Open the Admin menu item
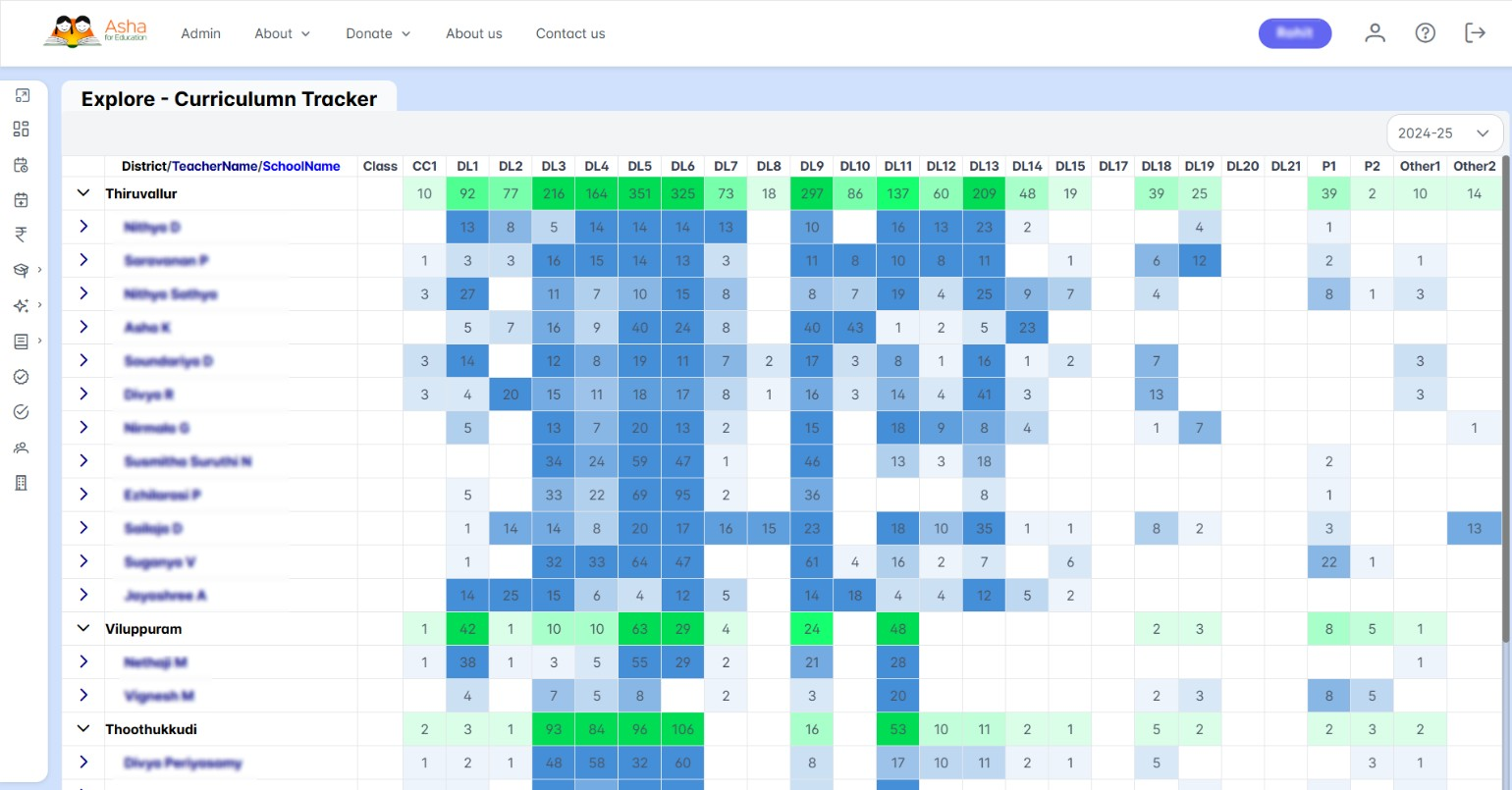 pyautogui.click(x=200, y=33)
